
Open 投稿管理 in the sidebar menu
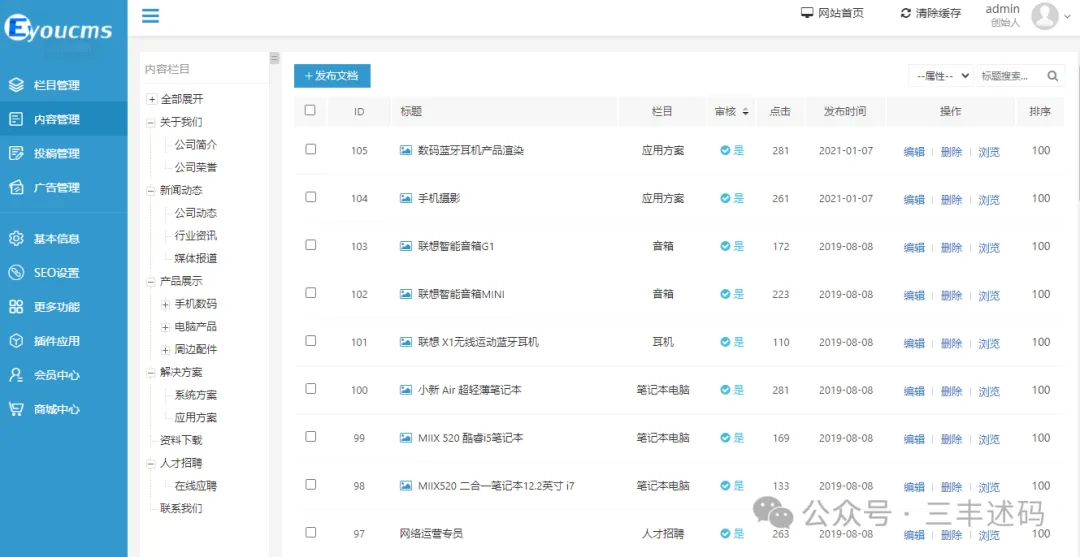tap(63, 154)
